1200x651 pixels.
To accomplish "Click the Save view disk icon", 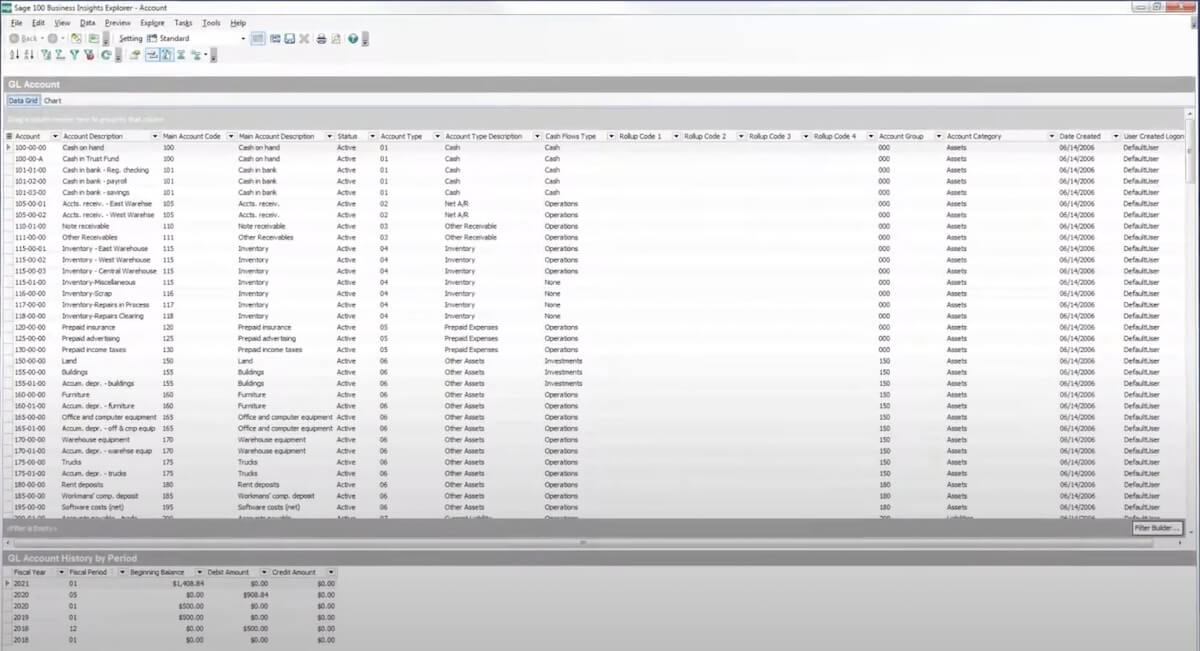I will pos(289,38).
